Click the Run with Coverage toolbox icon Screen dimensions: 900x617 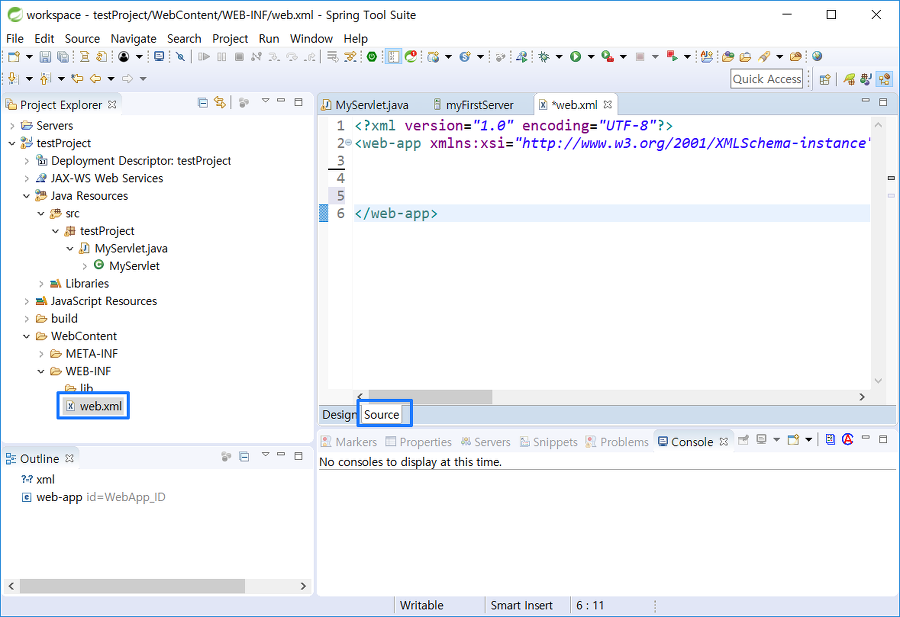point(608,56)
